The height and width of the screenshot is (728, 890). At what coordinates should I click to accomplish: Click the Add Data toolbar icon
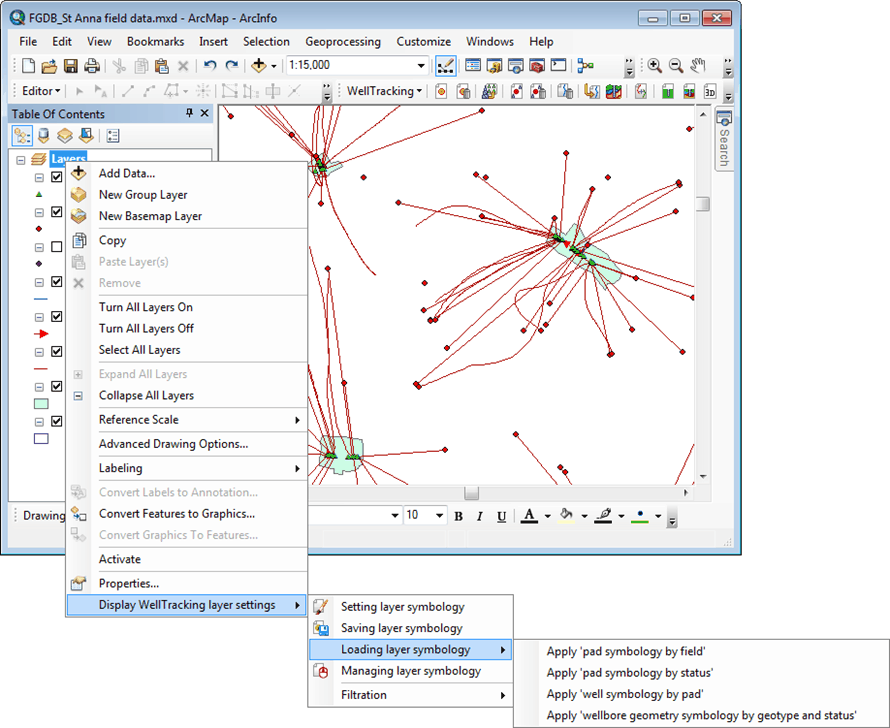click(259, 66)
